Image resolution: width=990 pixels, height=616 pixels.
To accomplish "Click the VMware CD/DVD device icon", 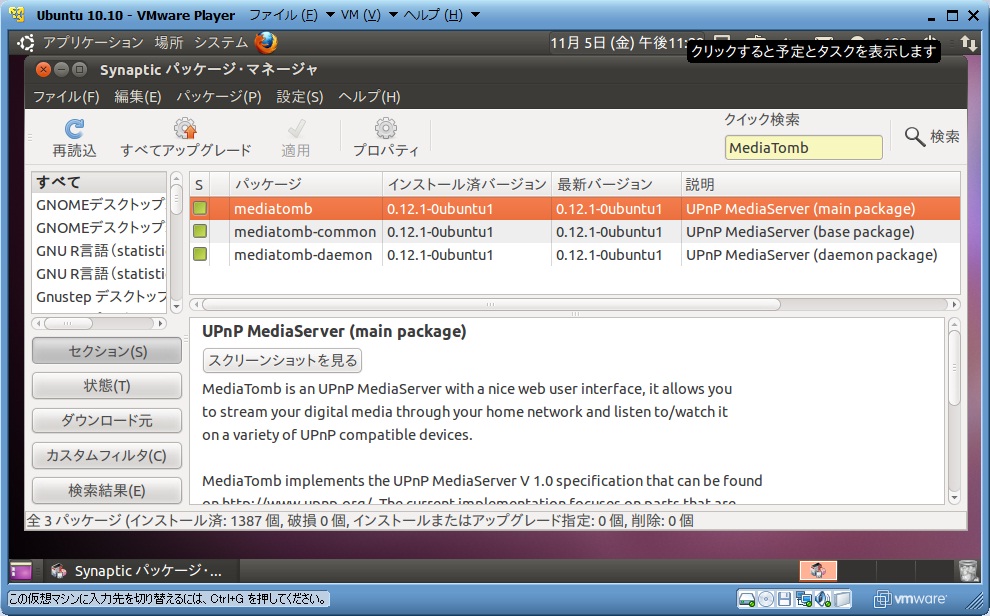I will 766,598.
